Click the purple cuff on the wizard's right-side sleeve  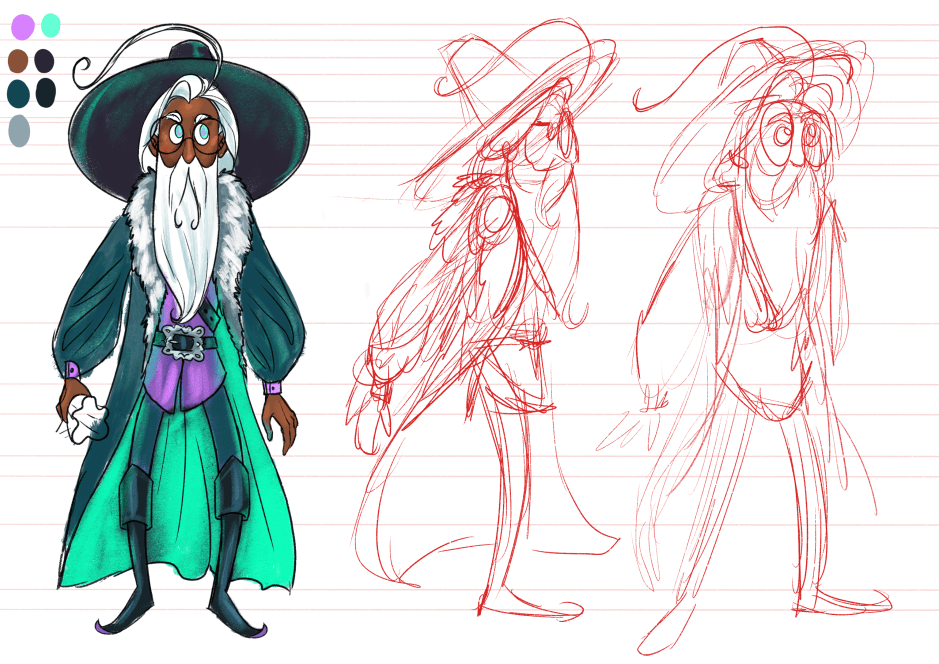[x=271, y=387]
